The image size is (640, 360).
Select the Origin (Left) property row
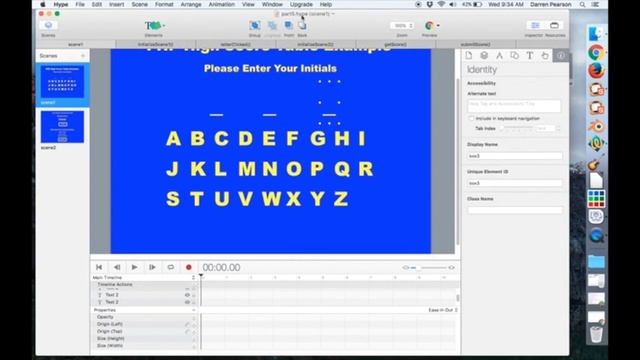click(144, 324)
